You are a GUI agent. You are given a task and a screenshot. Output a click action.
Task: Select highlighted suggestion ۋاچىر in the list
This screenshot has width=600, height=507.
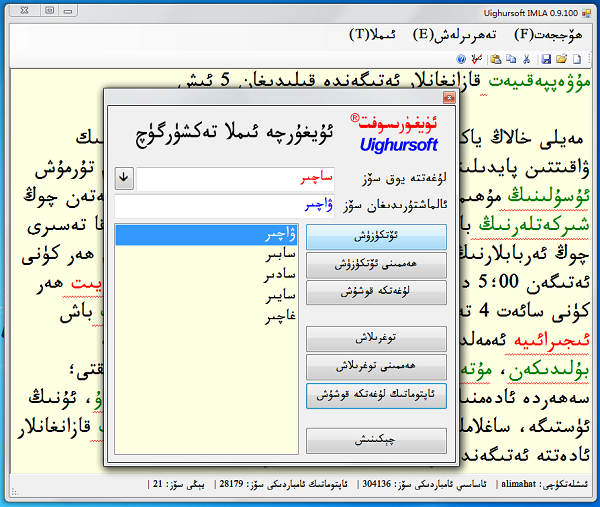click(206, 235)
